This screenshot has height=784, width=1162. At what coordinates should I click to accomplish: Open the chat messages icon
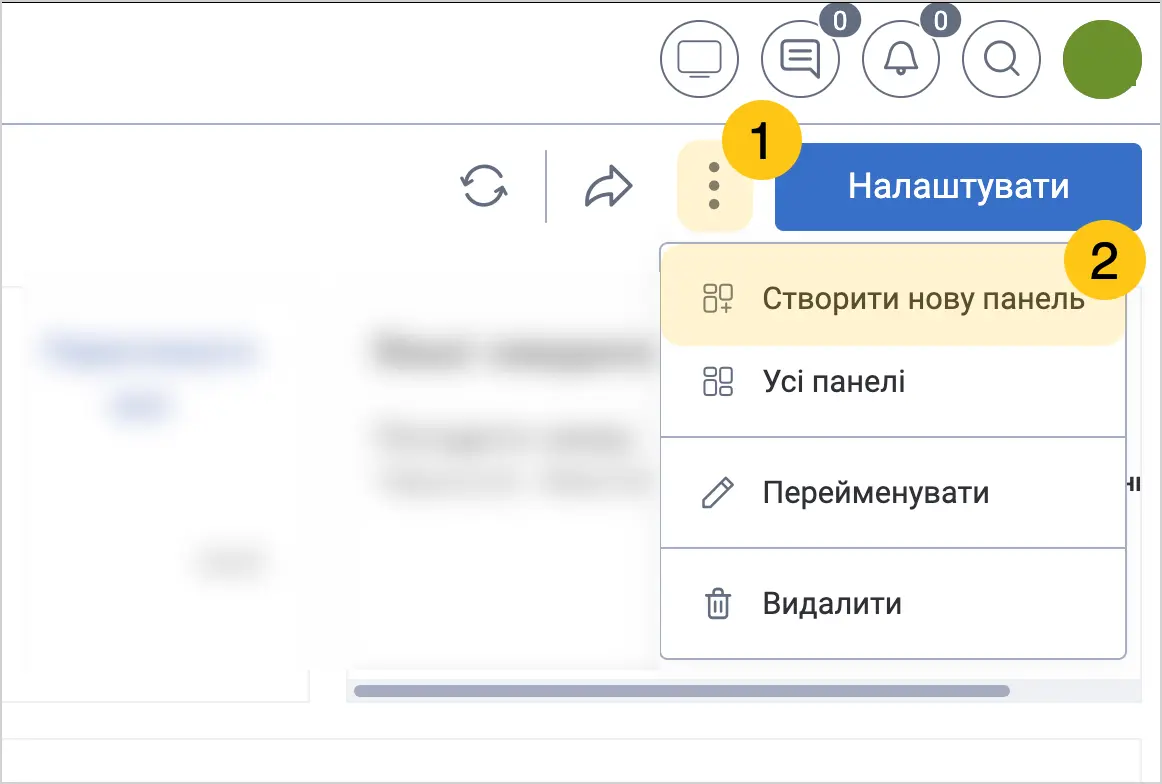[800, 59]
